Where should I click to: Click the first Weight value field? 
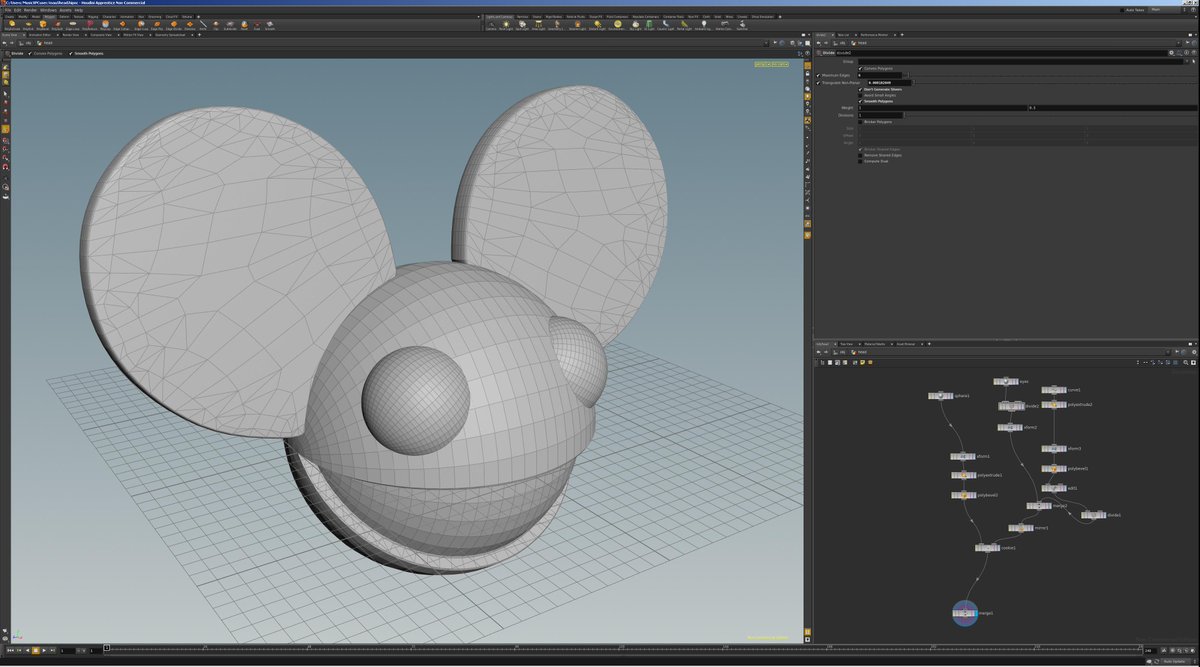pos(942,108)
